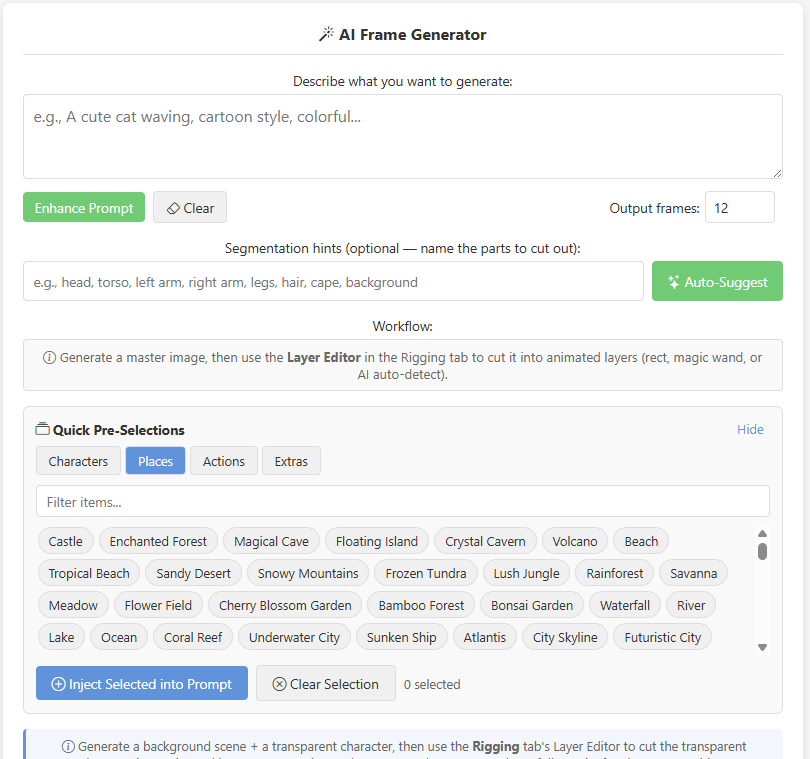Pick the Snowy Mountains chip

[308, 574]
